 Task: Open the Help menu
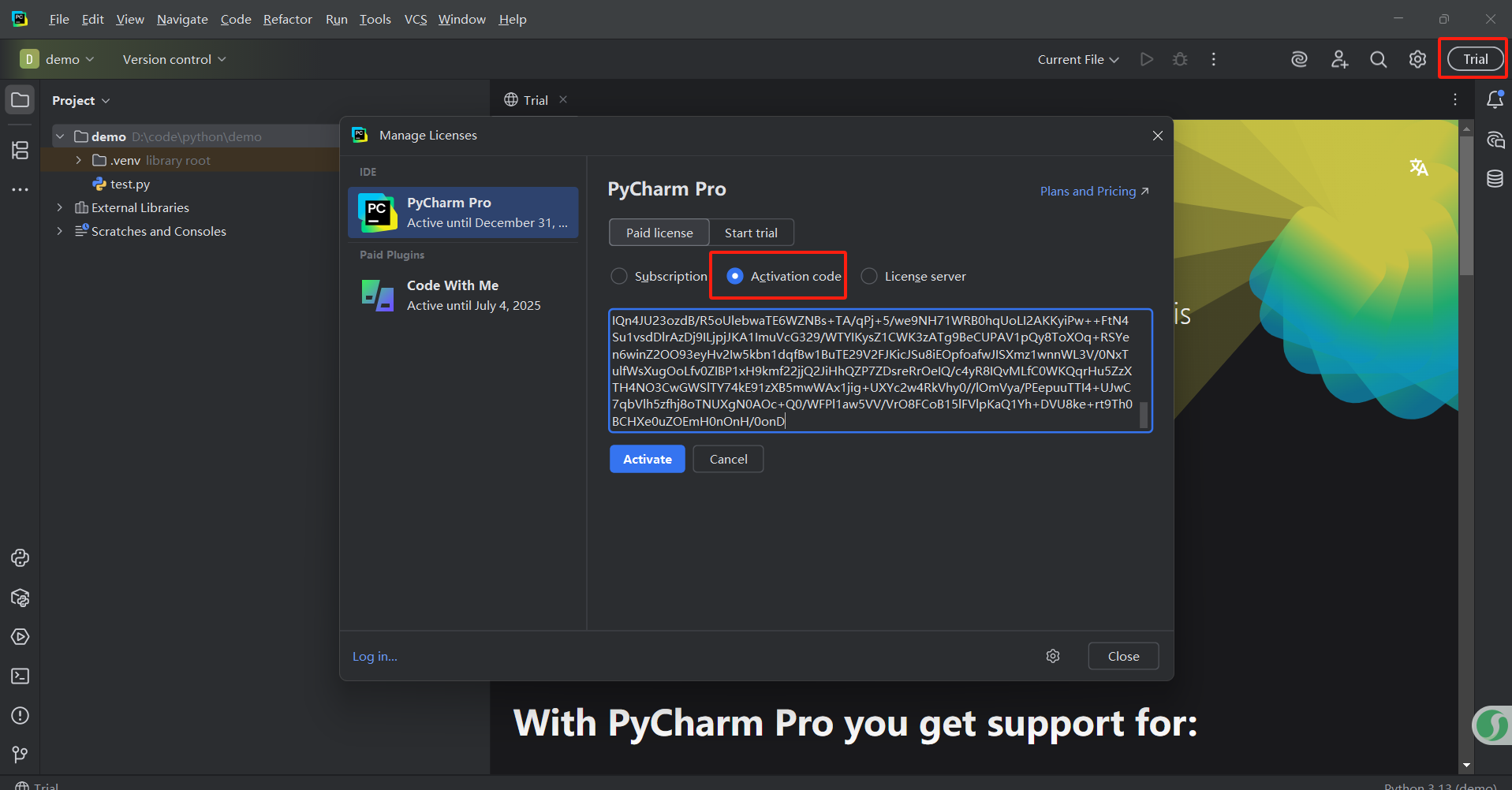(513, 19)
